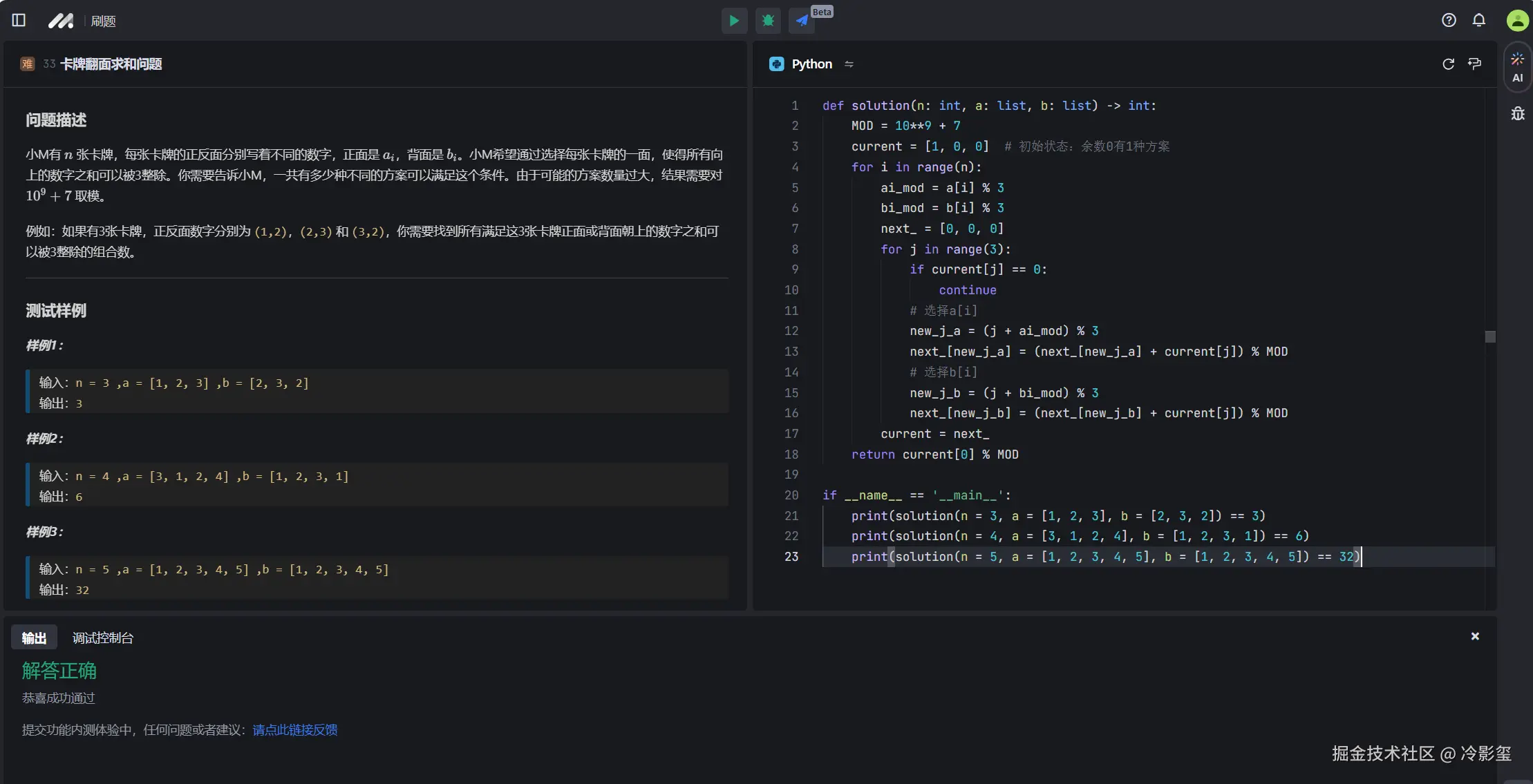Open the AI assistant panel

click(x=1517, y=67)
